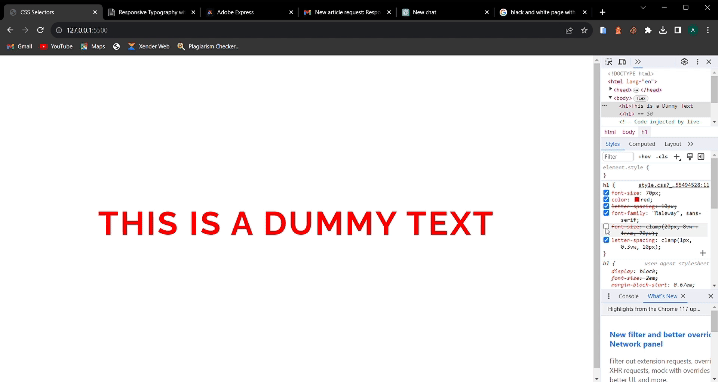Toggle the browser side panel icon
This screenshot has height=382, width=718.
pos(678,30)
